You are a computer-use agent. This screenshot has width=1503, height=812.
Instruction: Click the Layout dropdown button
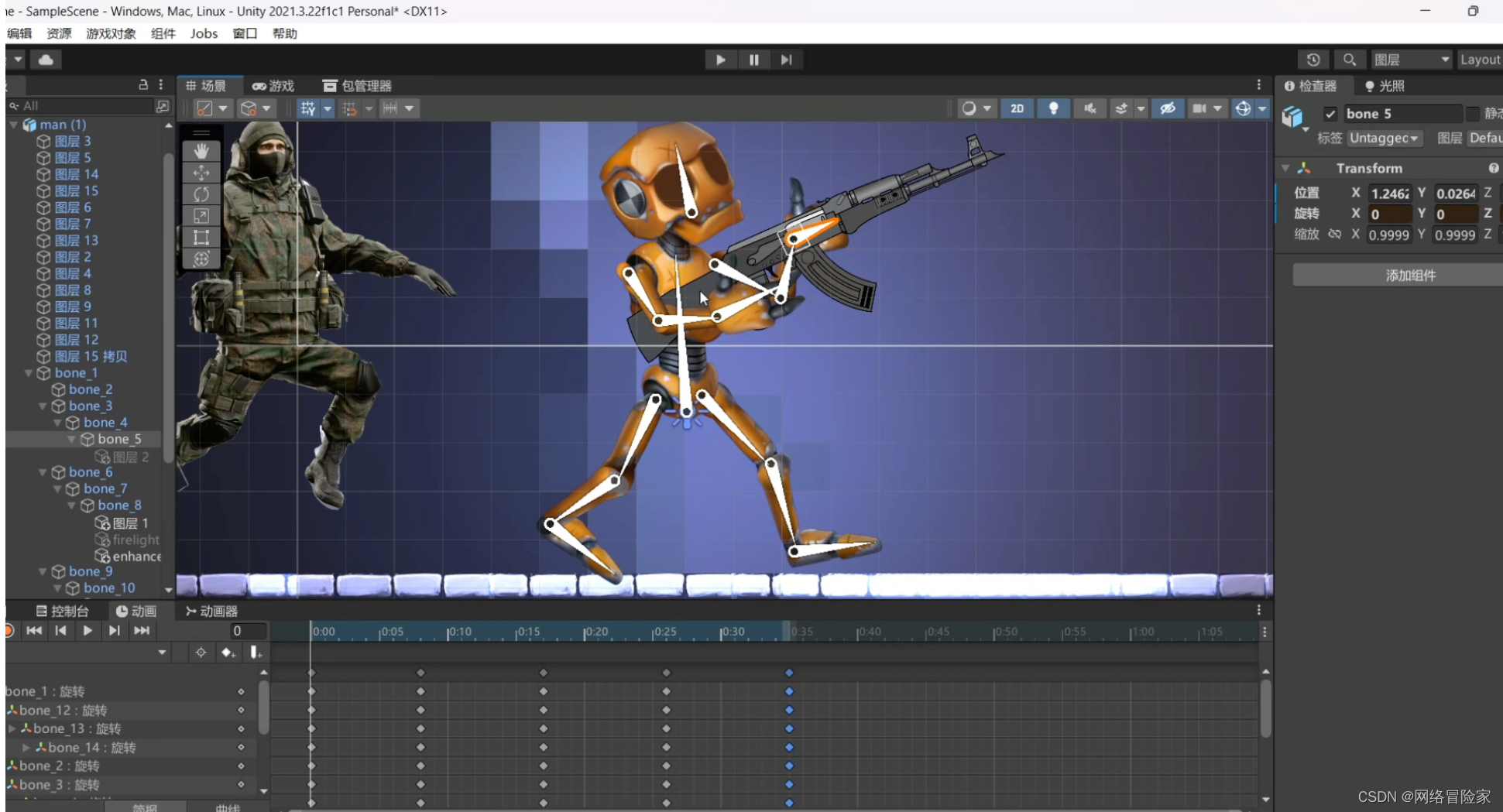pyautogui.click(x=1480, y=60)
